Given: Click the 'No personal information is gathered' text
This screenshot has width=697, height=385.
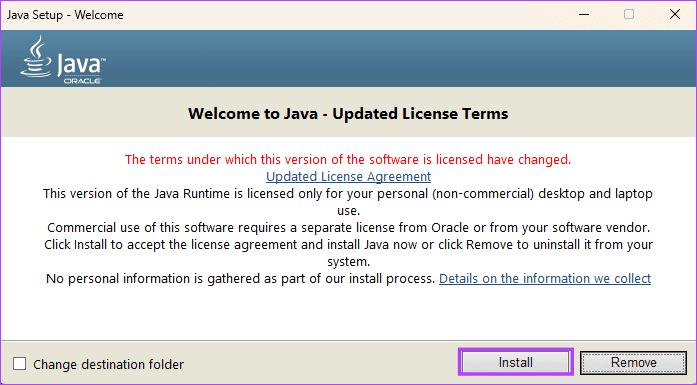Looking at the screenshot, I should pyautogui.click(x=240, y=278).
